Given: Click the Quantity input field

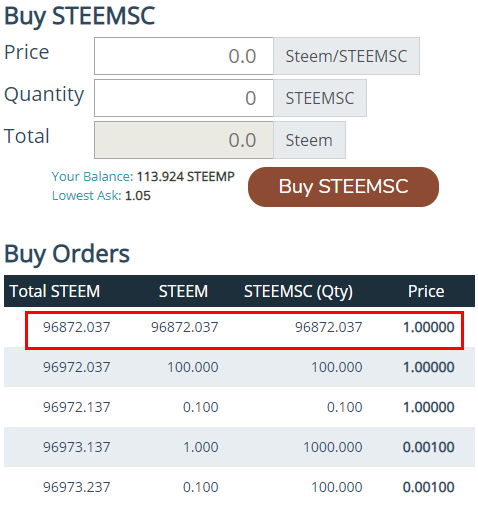Looking at the screenshot, I should pos(184,98).
